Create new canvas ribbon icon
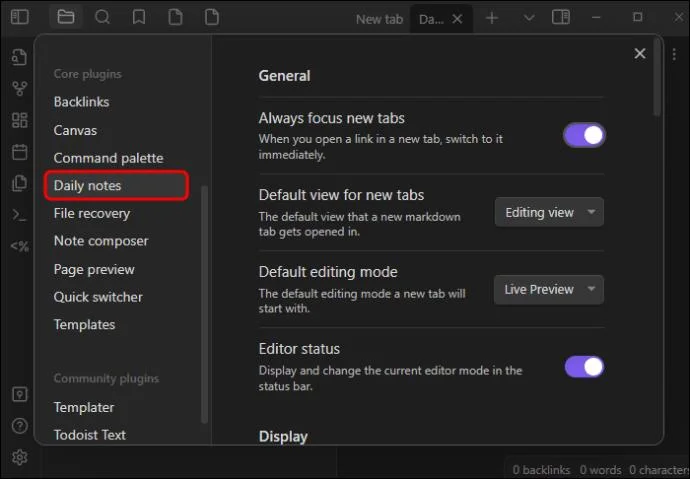690x479 pixels. pyautogui.click(x=19, y=120)
